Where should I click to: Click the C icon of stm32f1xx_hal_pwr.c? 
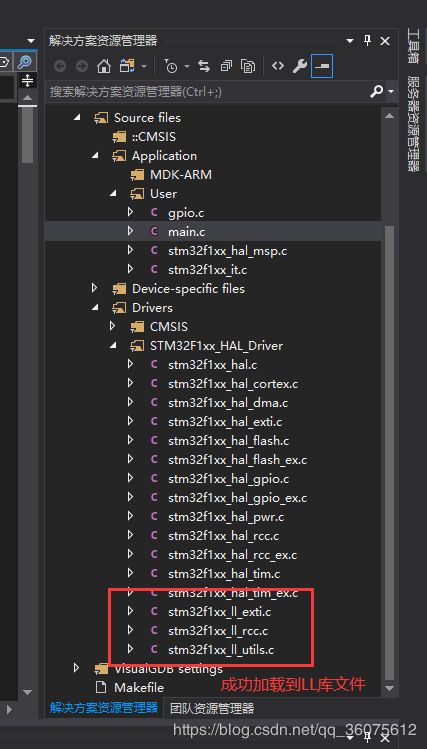pos(154,516)
